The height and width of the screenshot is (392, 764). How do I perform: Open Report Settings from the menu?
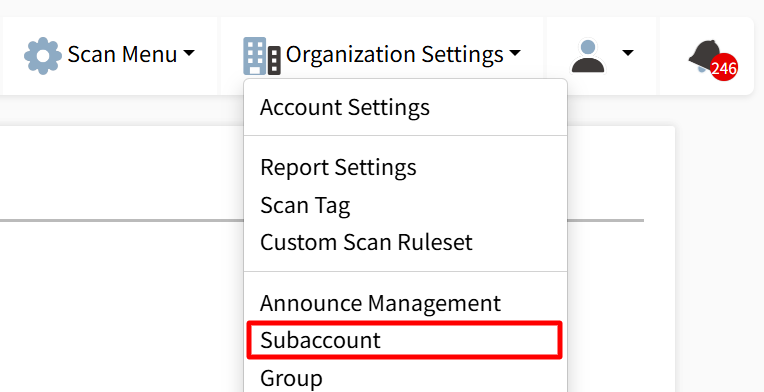pyautogui.click(x=405, y=168)
